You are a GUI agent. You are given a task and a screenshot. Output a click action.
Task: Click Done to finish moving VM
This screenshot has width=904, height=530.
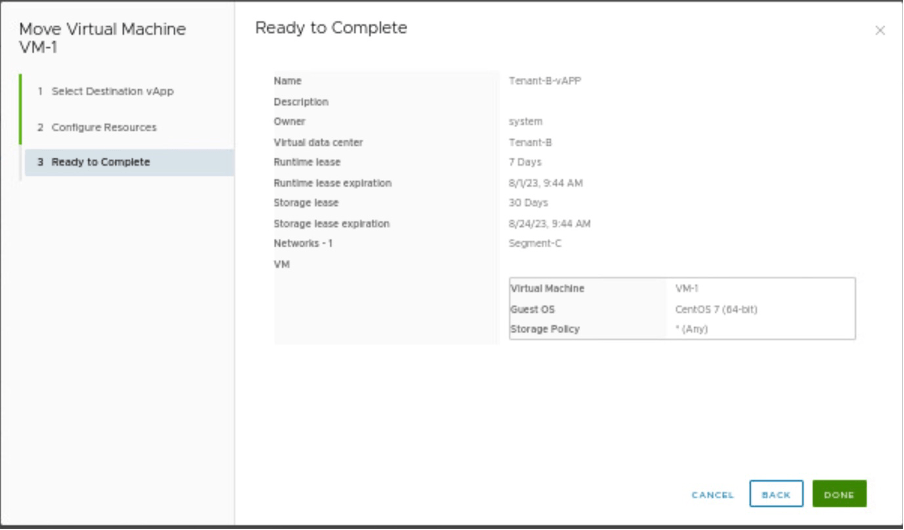(839, 495)
